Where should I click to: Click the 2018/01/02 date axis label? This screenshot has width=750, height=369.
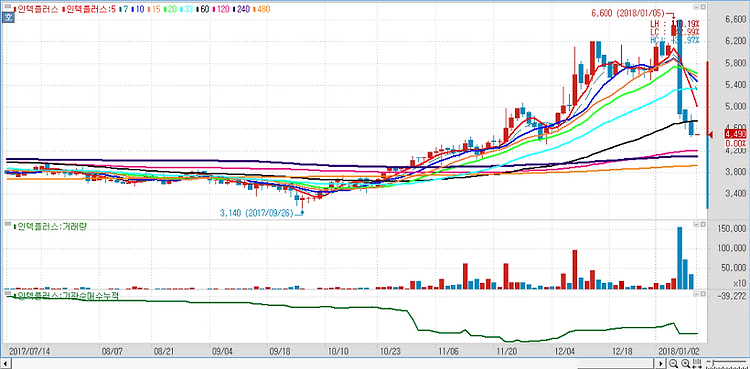point(679,351)
